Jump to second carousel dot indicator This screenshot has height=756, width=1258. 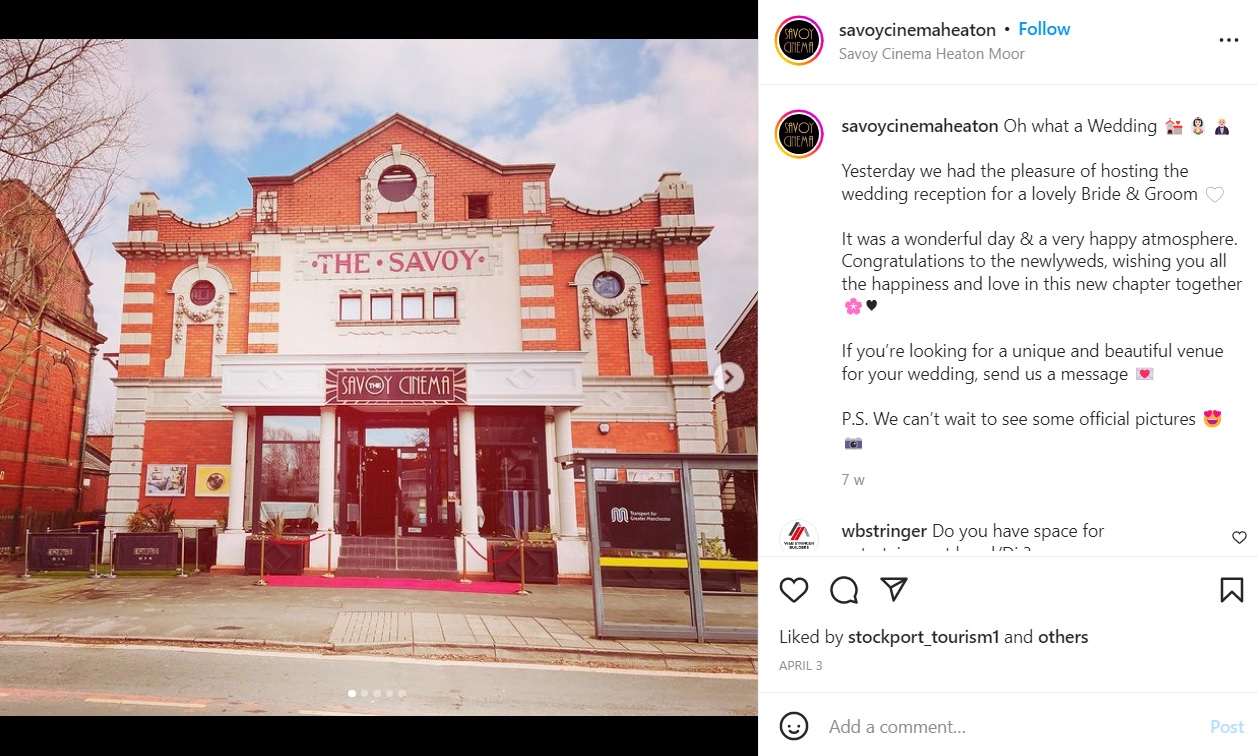click(x=364, y=693)
